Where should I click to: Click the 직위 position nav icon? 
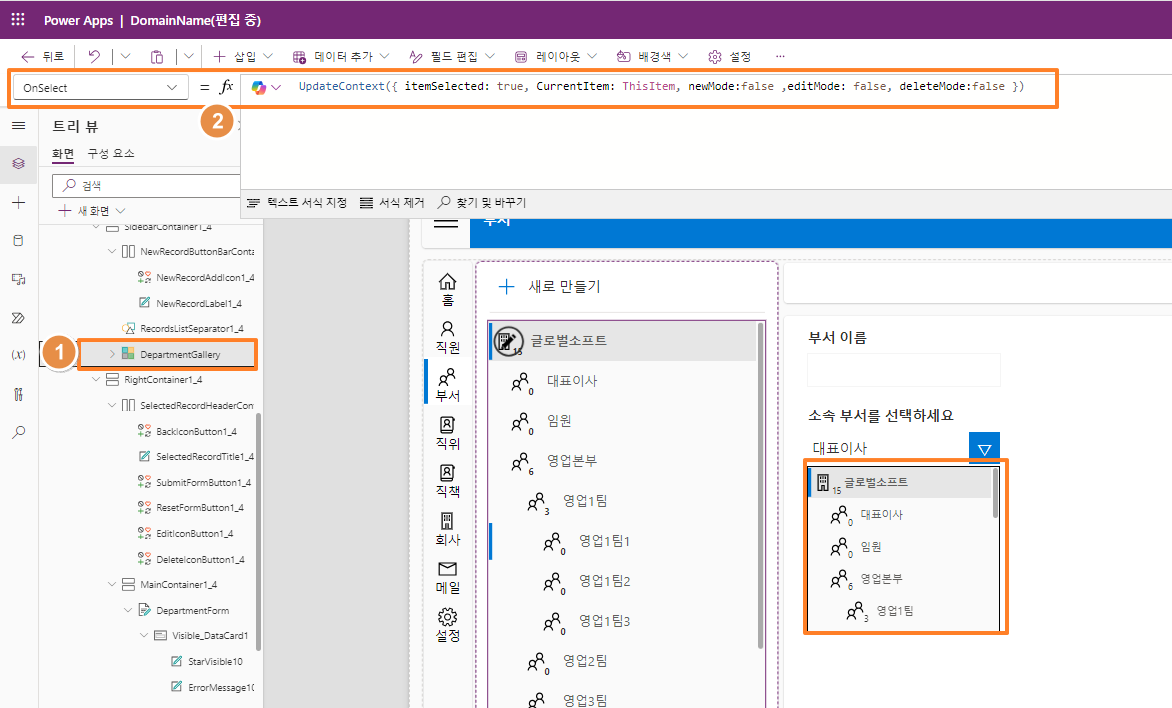[447, 433]
